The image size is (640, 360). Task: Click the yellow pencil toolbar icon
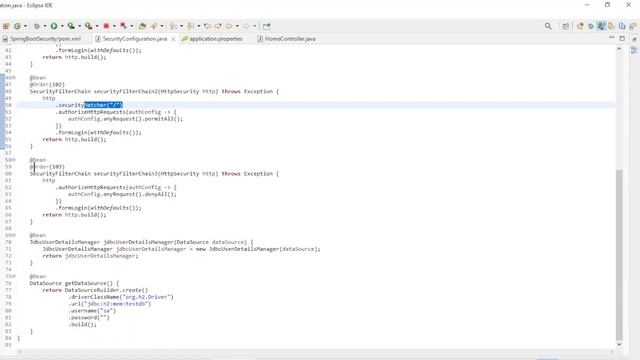pos(154,26)
